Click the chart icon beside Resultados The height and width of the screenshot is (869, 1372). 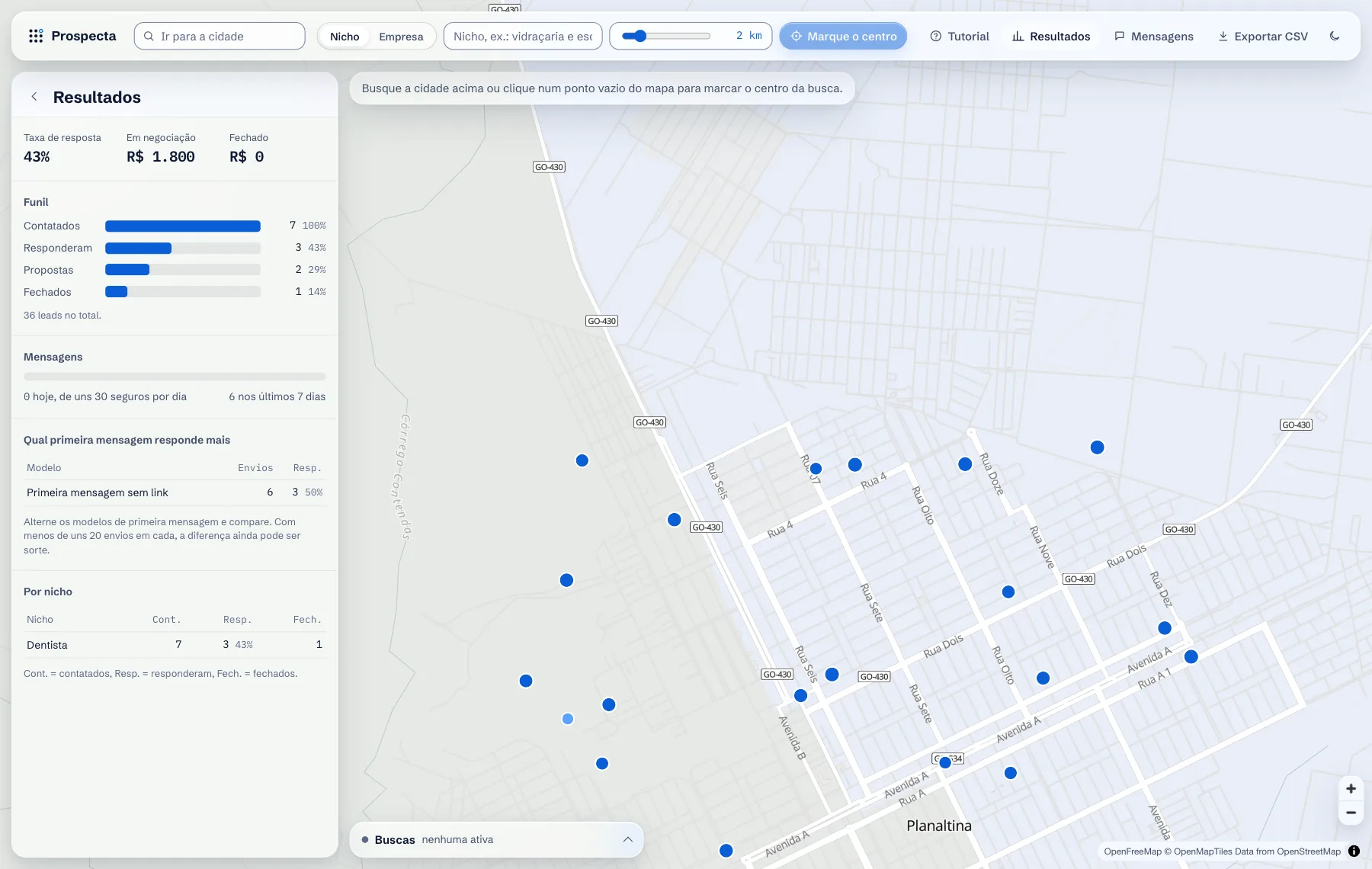[x=1018, y=36]
